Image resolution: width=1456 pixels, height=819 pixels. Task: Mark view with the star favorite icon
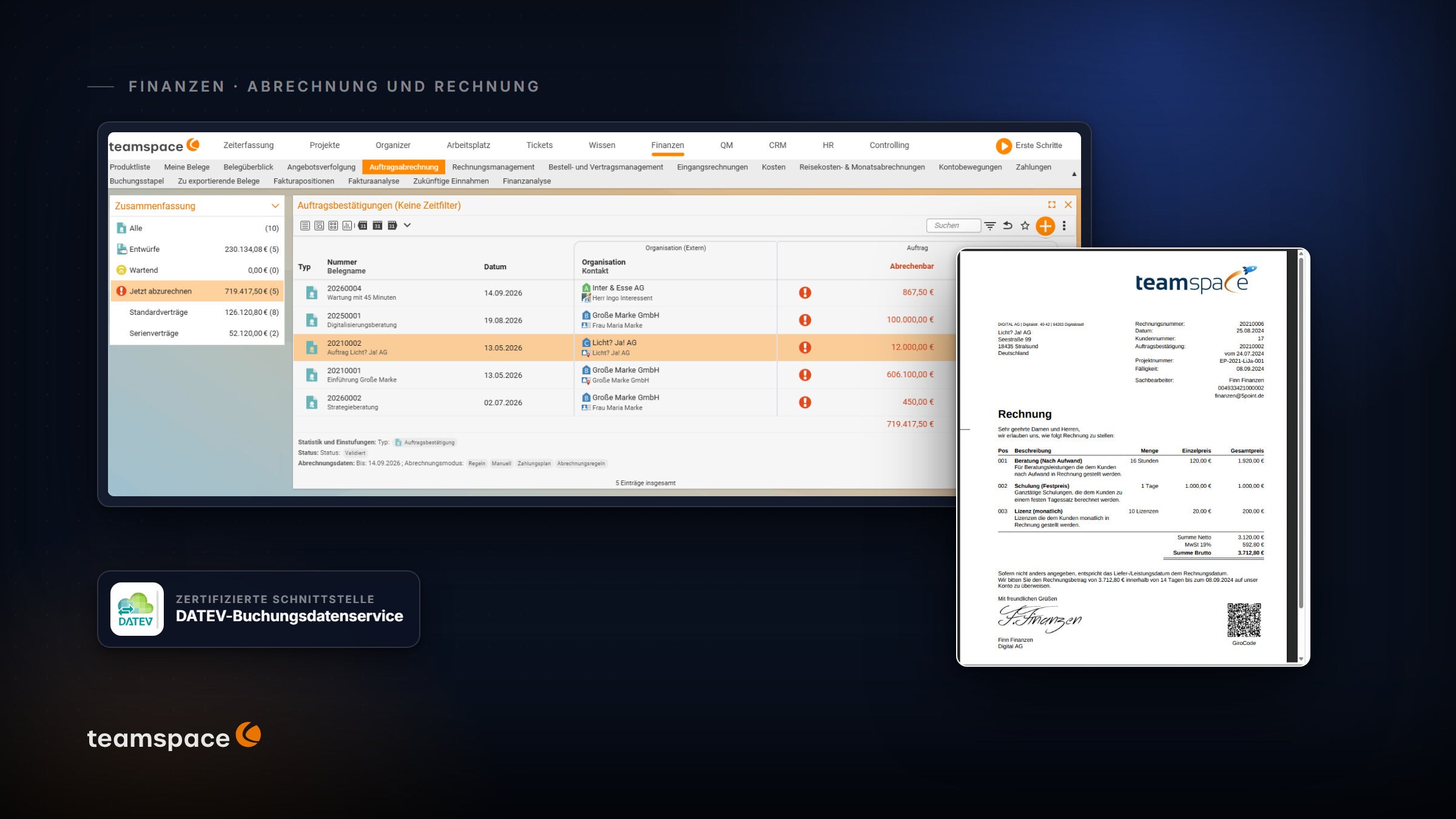point(1025,226)
